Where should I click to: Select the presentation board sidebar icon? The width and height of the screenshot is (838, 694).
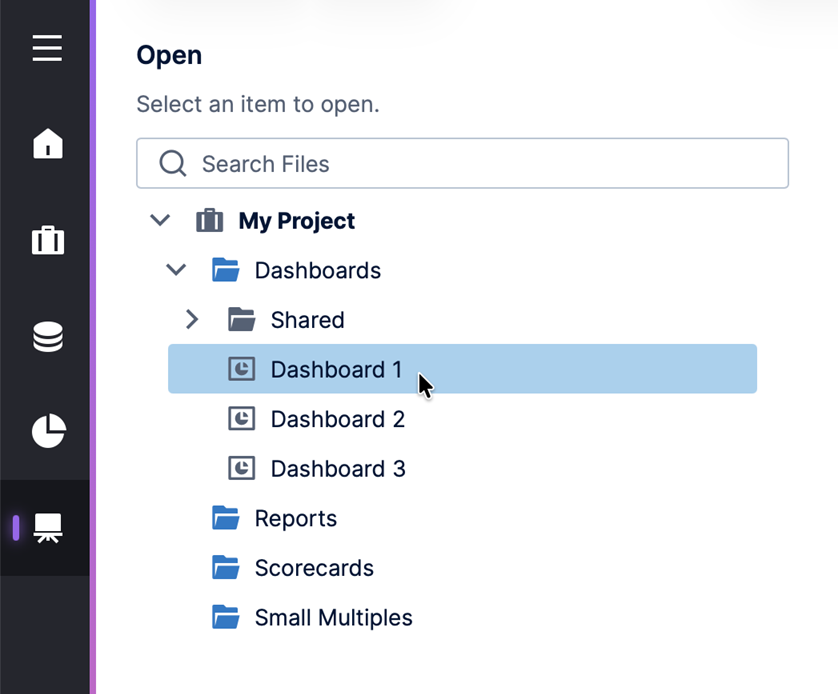(x=47, y=528)
